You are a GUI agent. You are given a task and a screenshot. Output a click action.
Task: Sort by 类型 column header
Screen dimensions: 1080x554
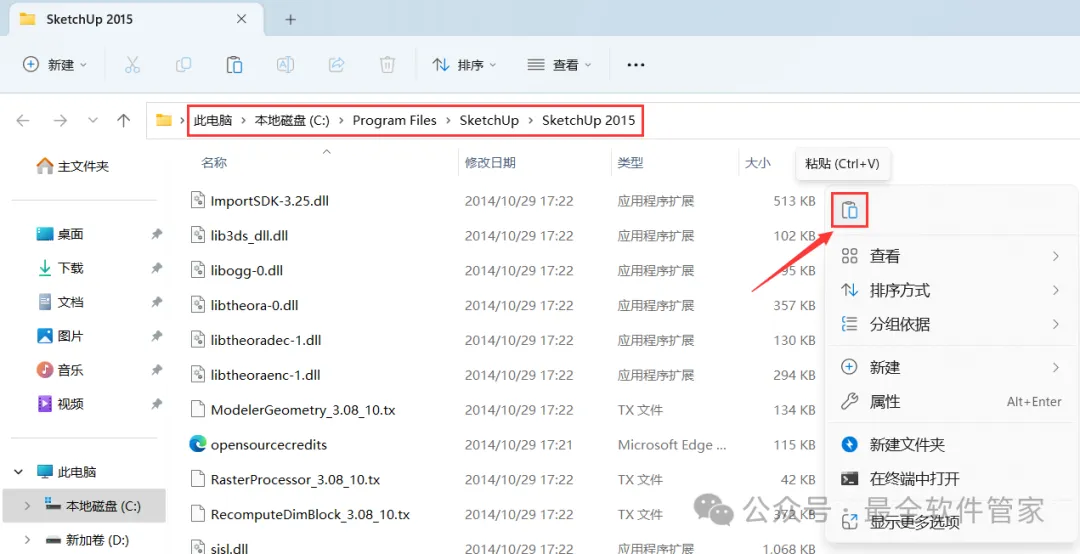[630, 163]
